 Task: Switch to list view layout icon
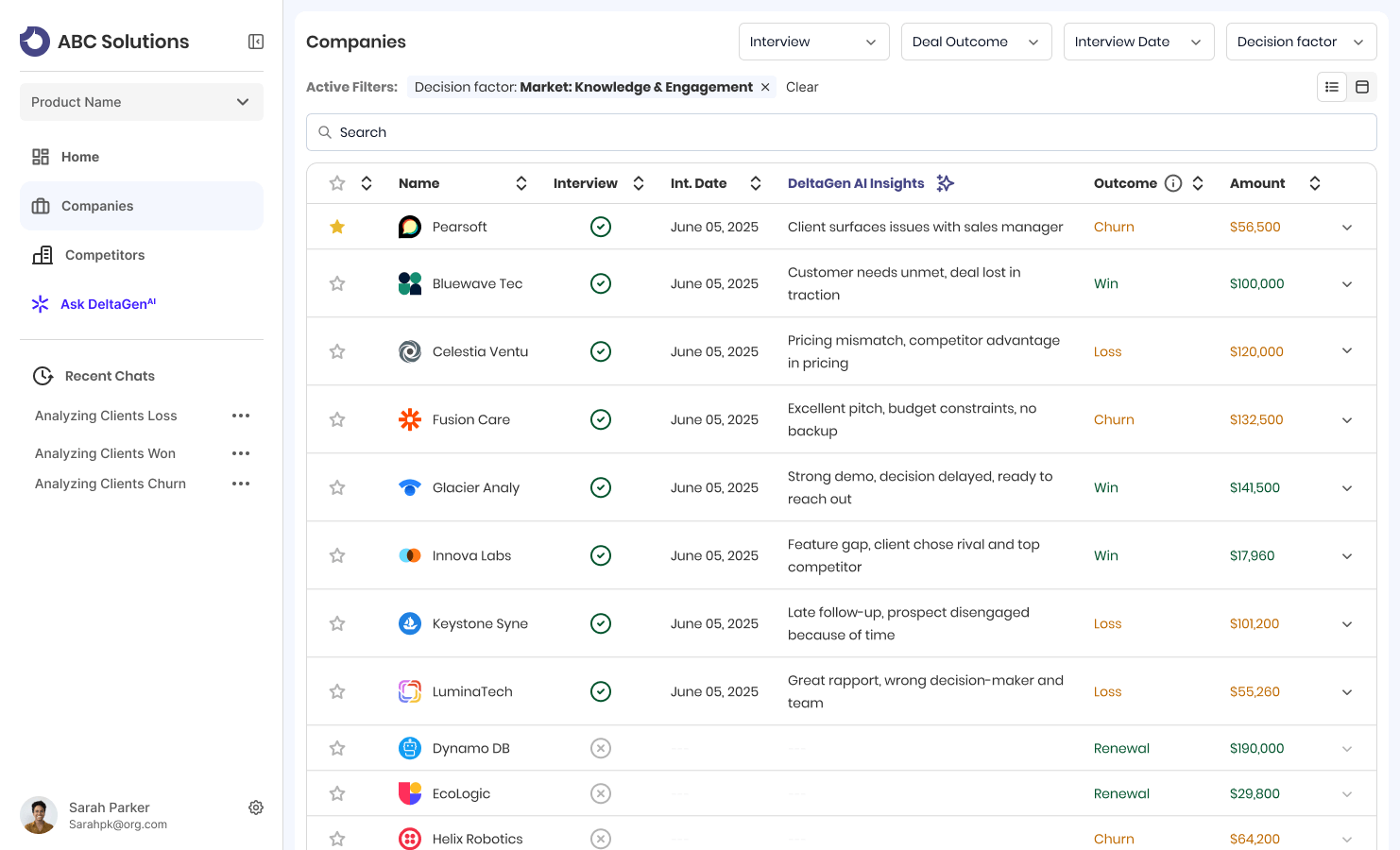(1332, 87)
